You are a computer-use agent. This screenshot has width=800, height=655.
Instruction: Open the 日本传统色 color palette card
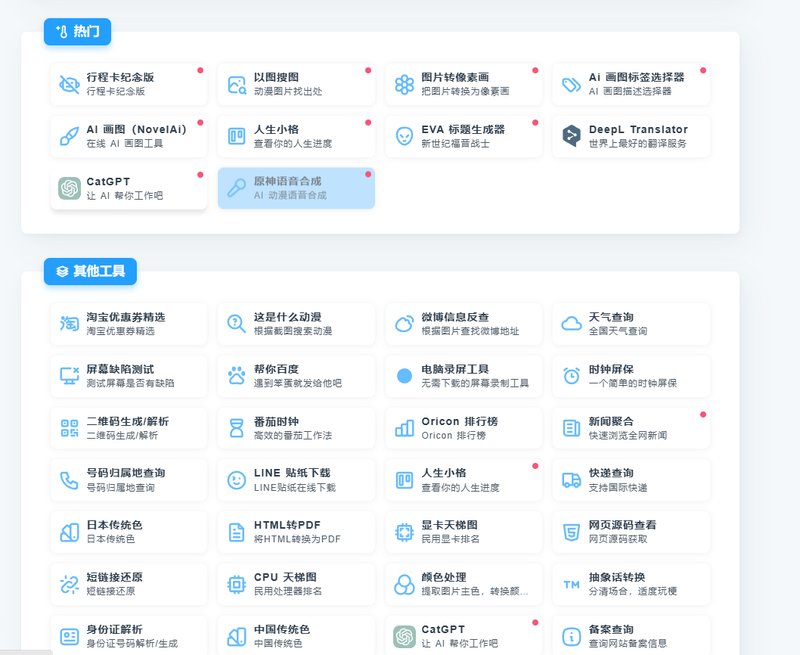pyautogui.click(x=129, y=532)
